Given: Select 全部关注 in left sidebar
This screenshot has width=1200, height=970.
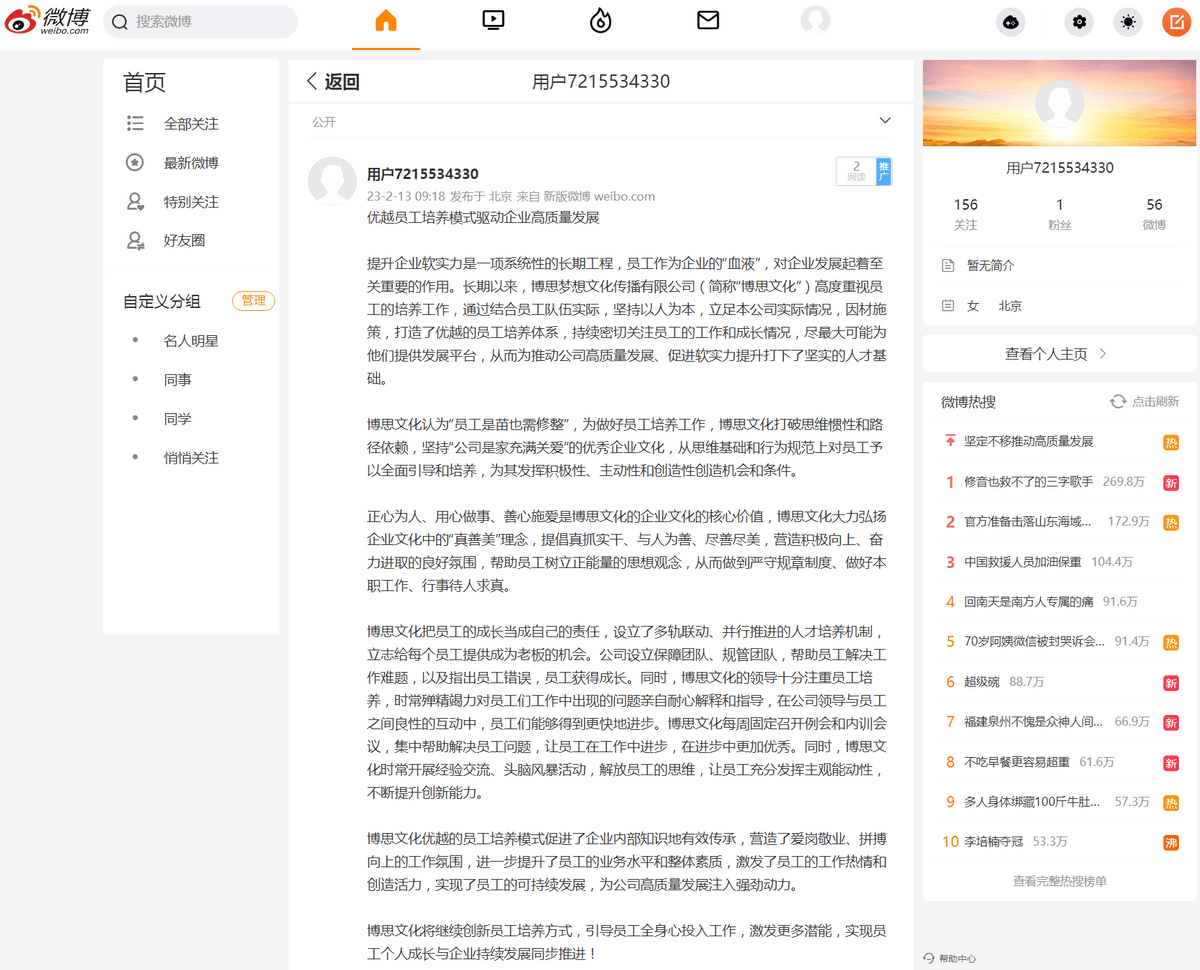Looking at the screenshot, I should [x=190, y=124].
